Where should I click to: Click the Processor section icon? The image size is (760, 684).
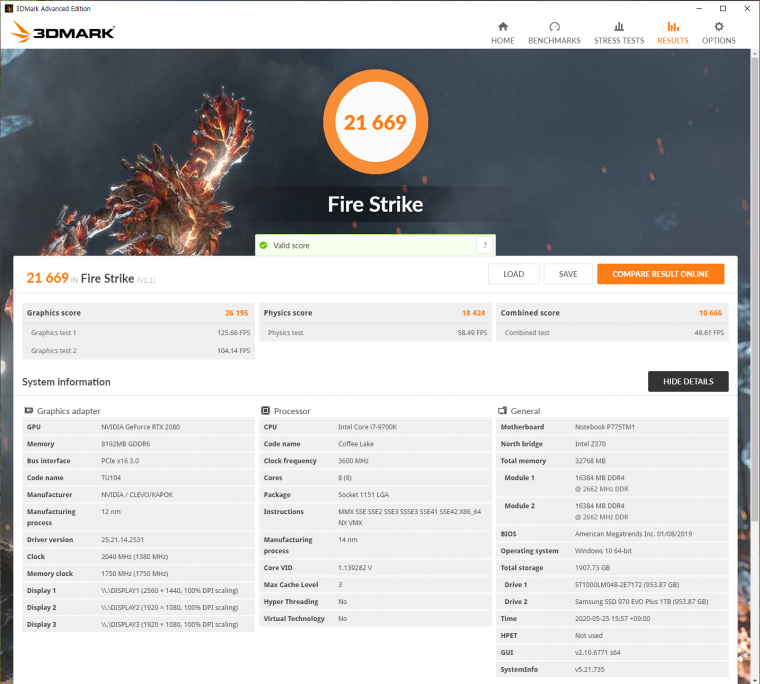(265, 411)
